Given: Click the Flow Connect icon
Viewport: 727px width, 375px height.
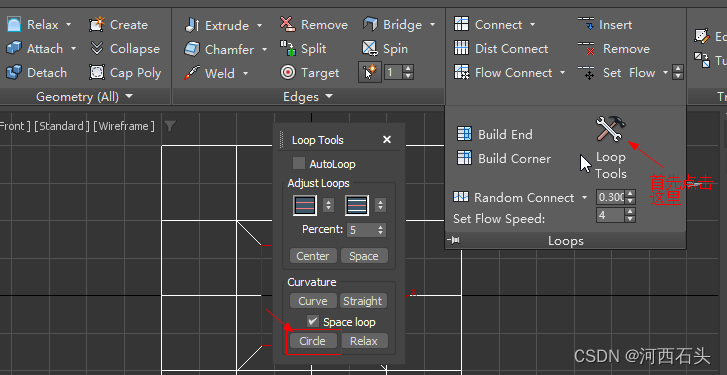Looking at the screenshot, I should click(x=461, y=72).
